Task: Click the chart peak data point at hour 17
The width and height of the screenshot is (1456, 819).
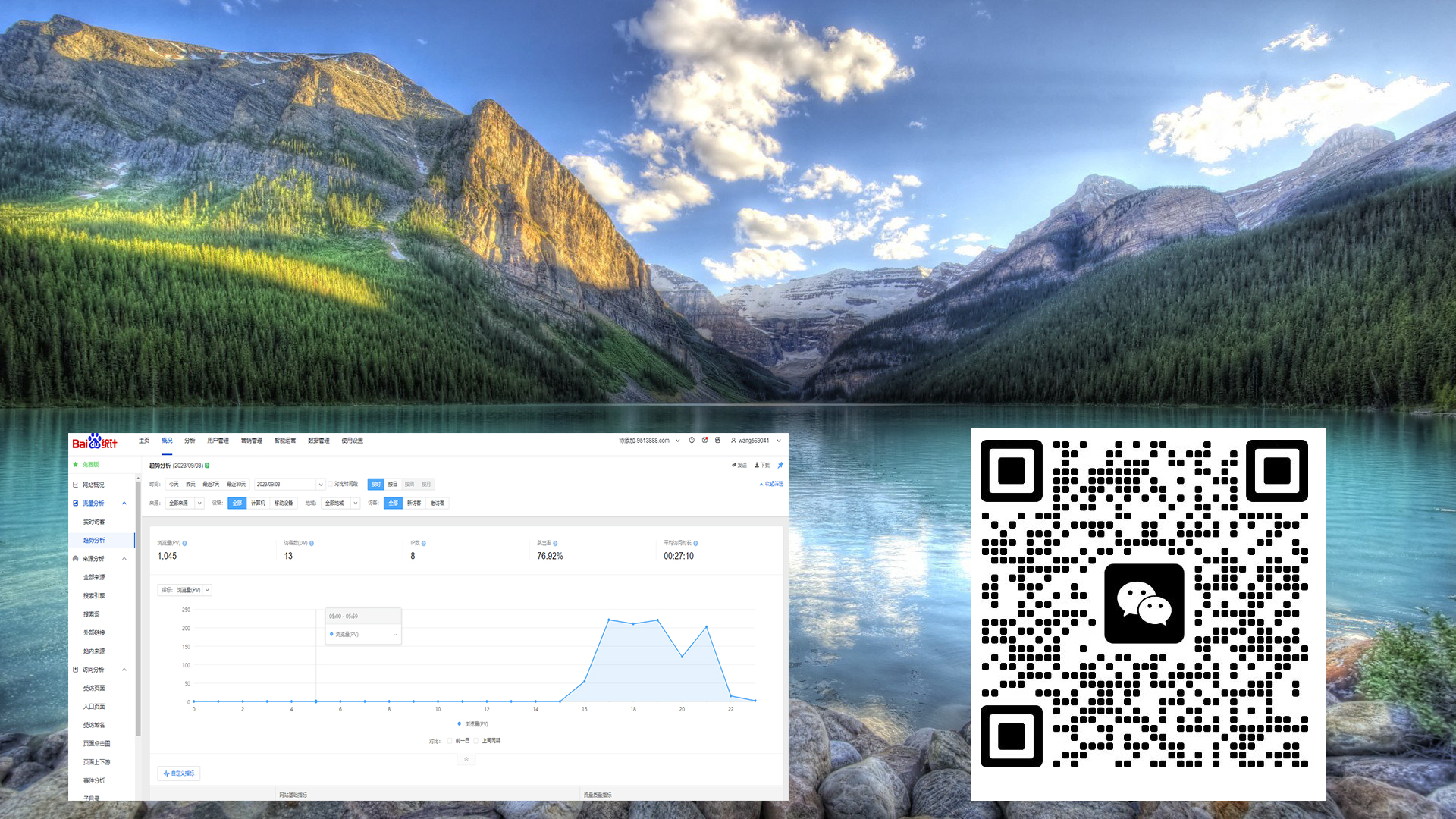Action: tap(609, 620)
